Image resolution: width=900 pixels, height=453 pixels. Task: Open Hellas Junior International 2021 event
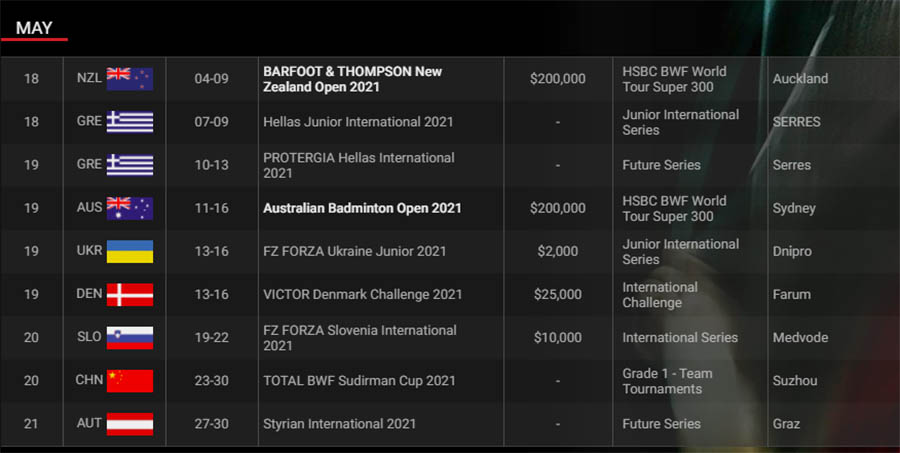click(x=358, y=122)
